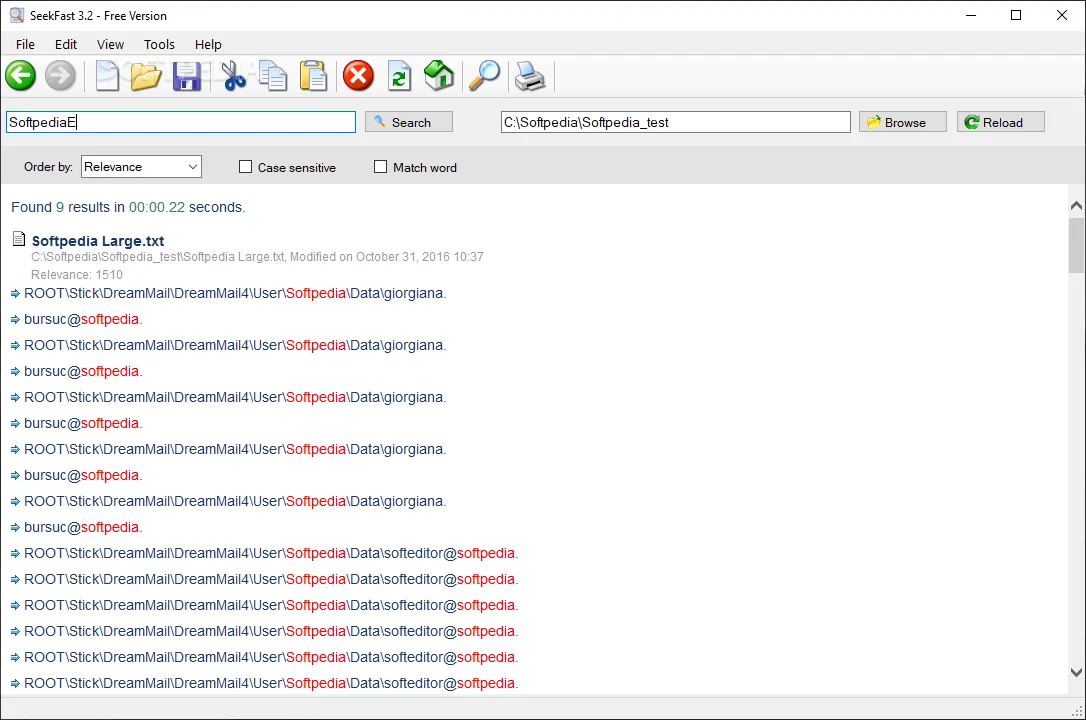The height and width of the screenshot is (720, 1086).
Task: Enable the Case sensitive checkbox
Action: pos(245,167)
